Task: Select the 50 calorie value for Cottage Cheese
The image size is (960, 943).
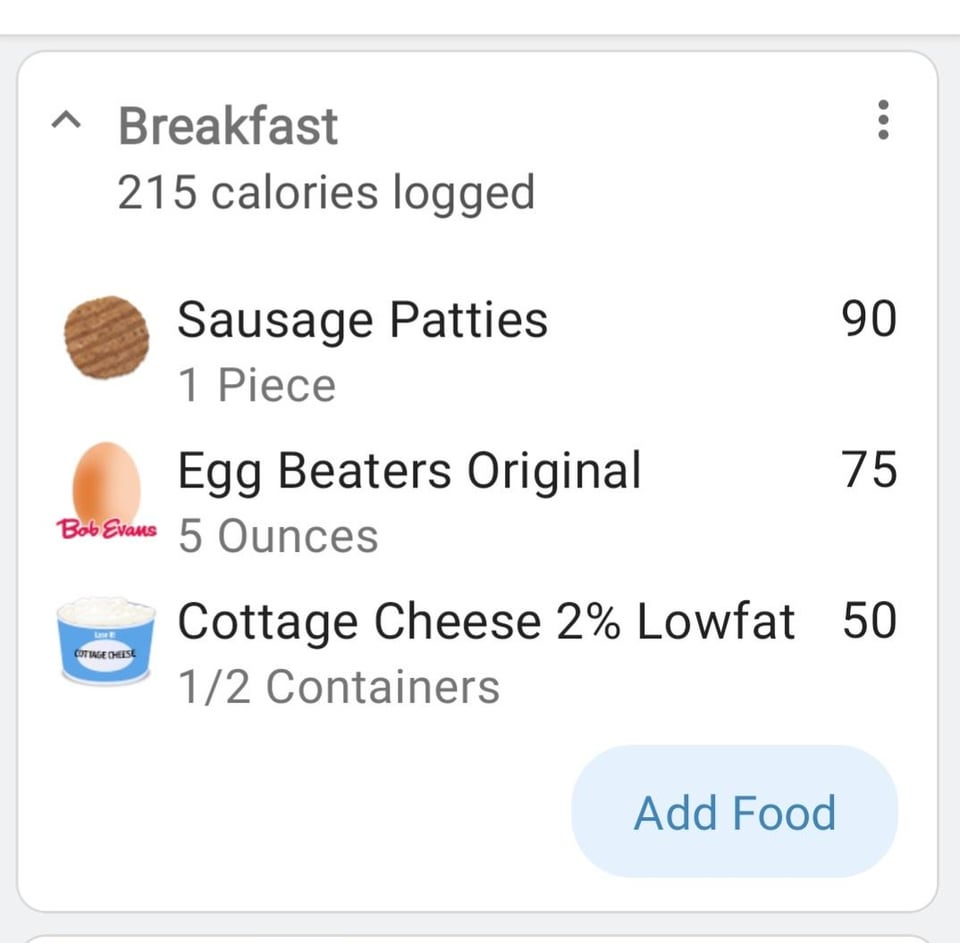Action: click(x=869, y=621)
